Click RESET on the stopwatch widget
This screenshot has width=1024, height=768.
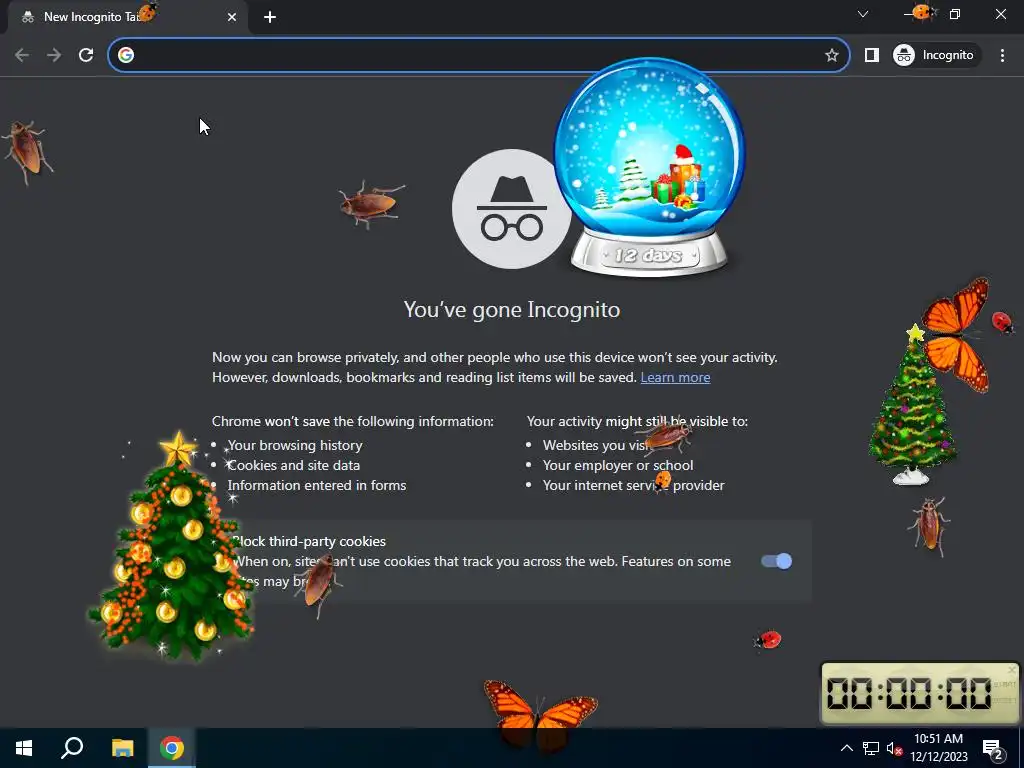pos(1005,700)
